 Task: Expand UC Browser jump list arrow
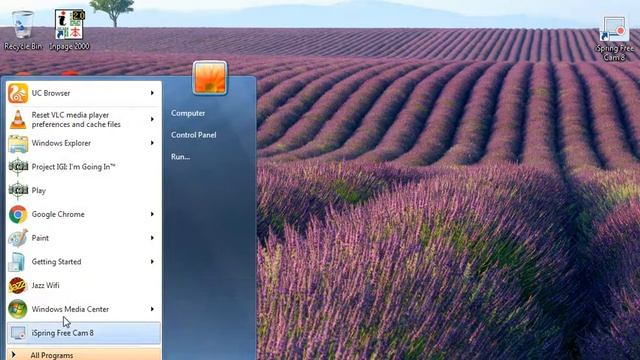(x=152, y=93)
